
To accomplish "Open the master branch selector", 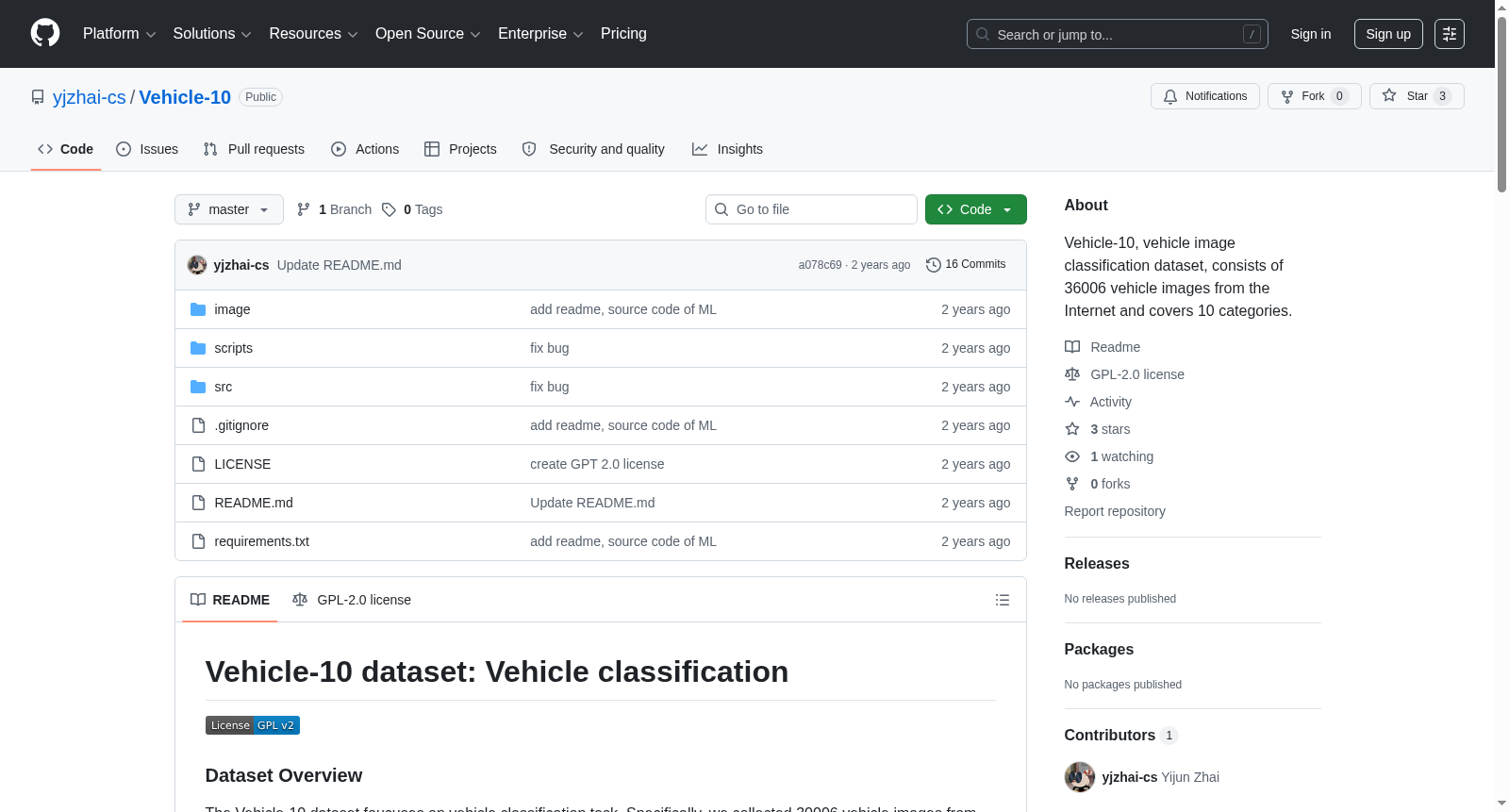I will tap(229, 209).
